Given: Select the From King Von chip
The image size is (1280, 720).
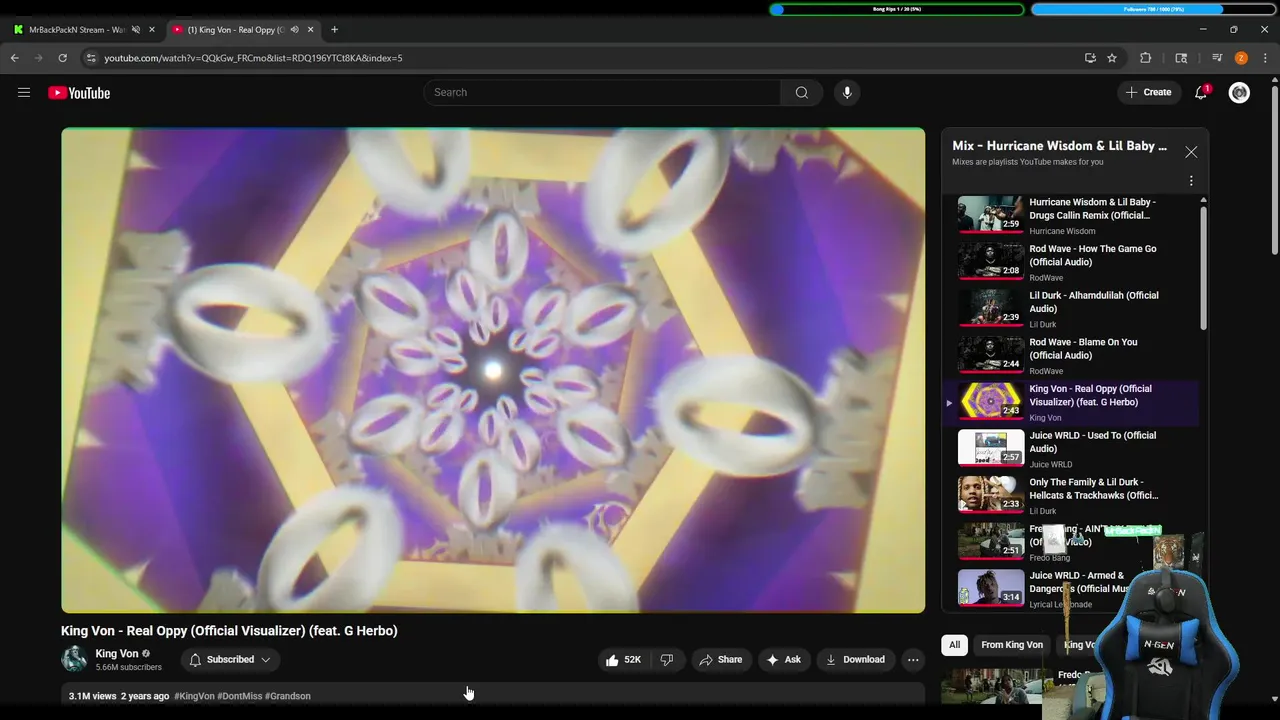Looking at the screenshot, I should (x=1012, y=645).
